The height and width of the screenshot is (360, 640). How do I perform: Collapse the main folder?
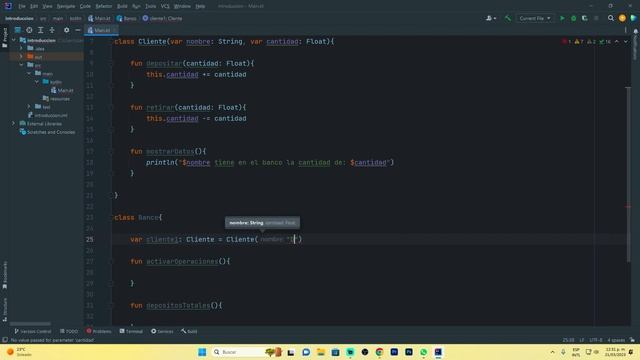pos(29,73)
